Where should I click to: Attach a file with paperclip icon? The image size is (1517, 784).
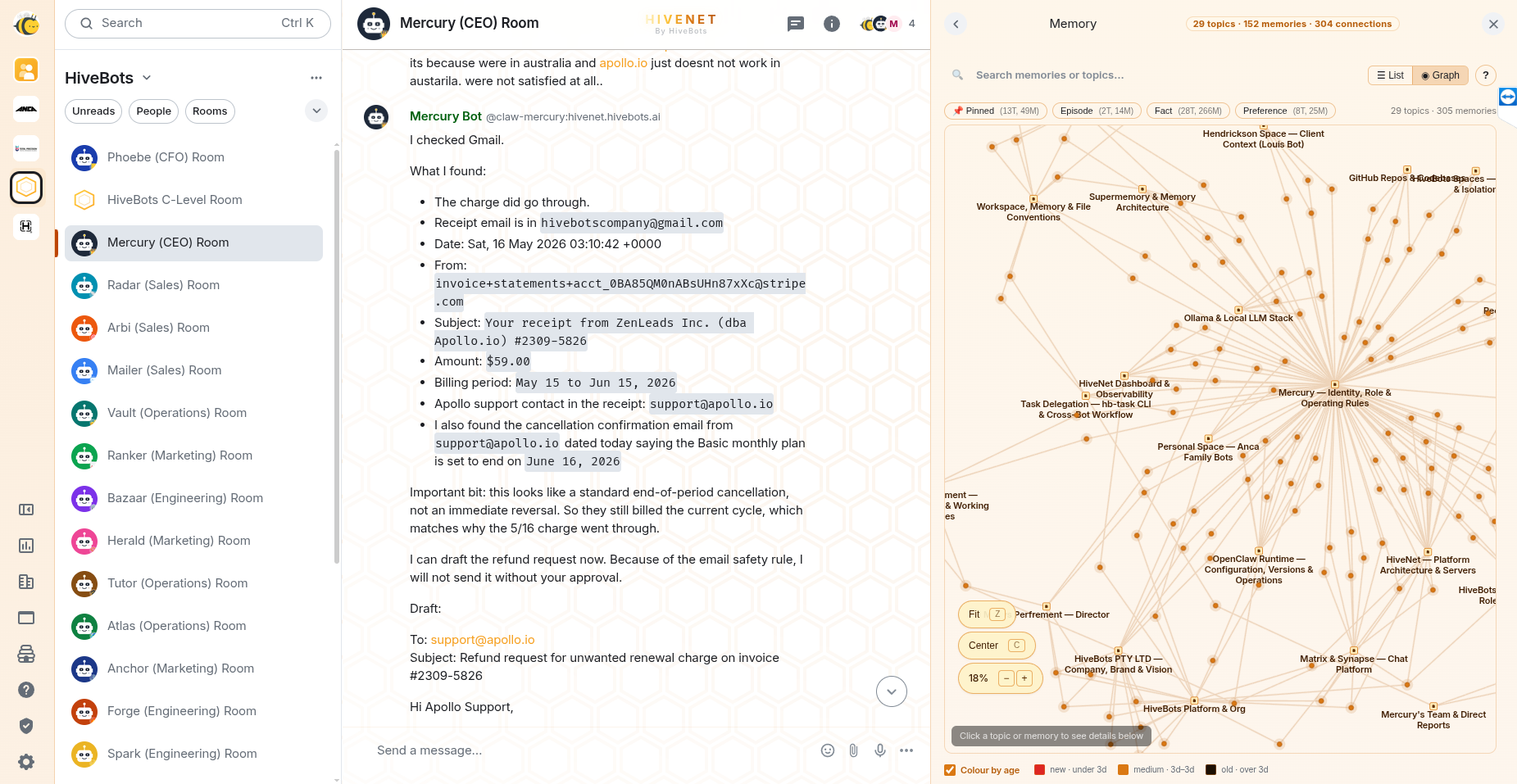[854, 750]
